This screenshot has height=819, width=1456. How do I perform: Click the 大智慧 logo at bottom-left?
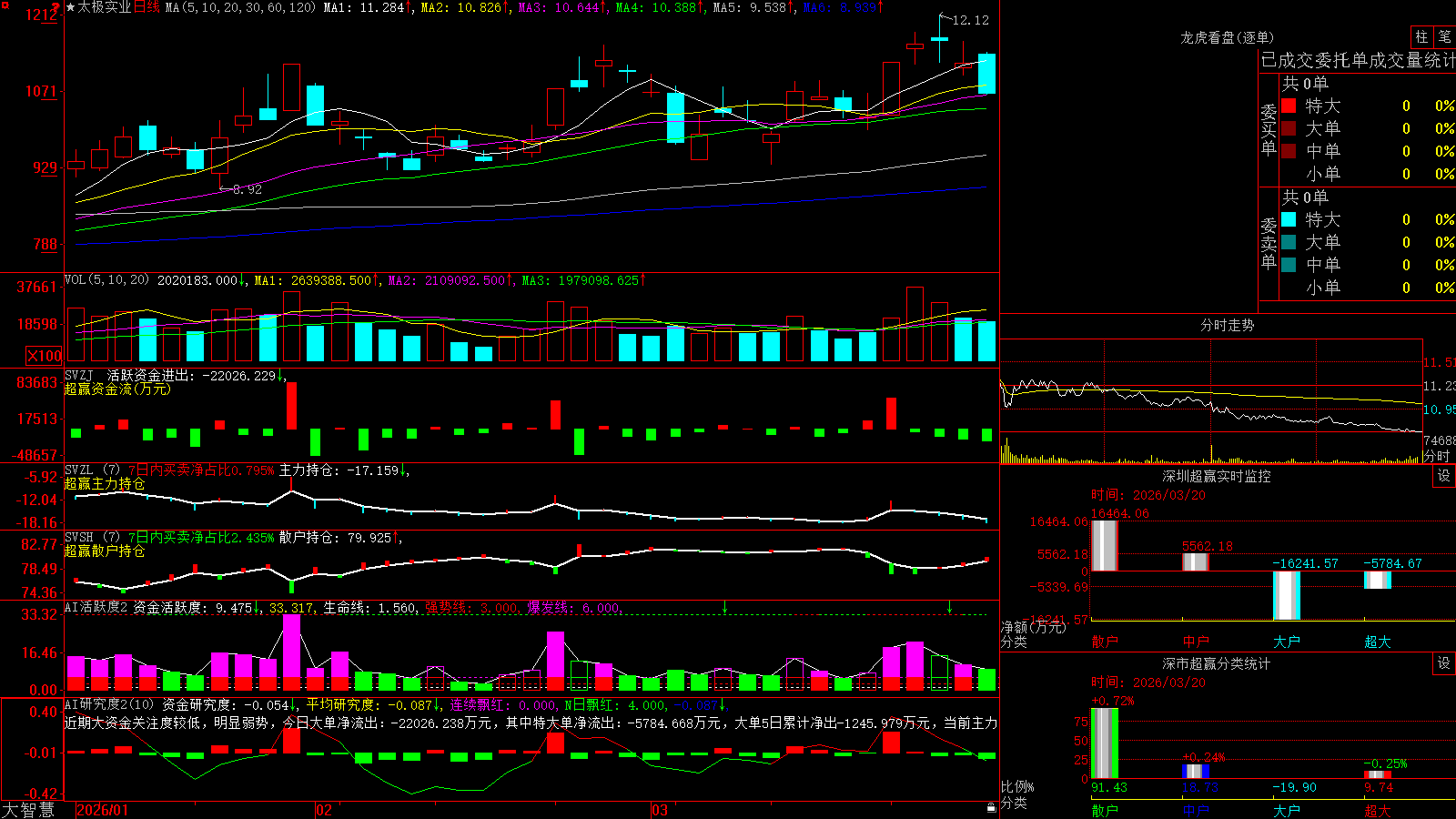tap(28, 810)
